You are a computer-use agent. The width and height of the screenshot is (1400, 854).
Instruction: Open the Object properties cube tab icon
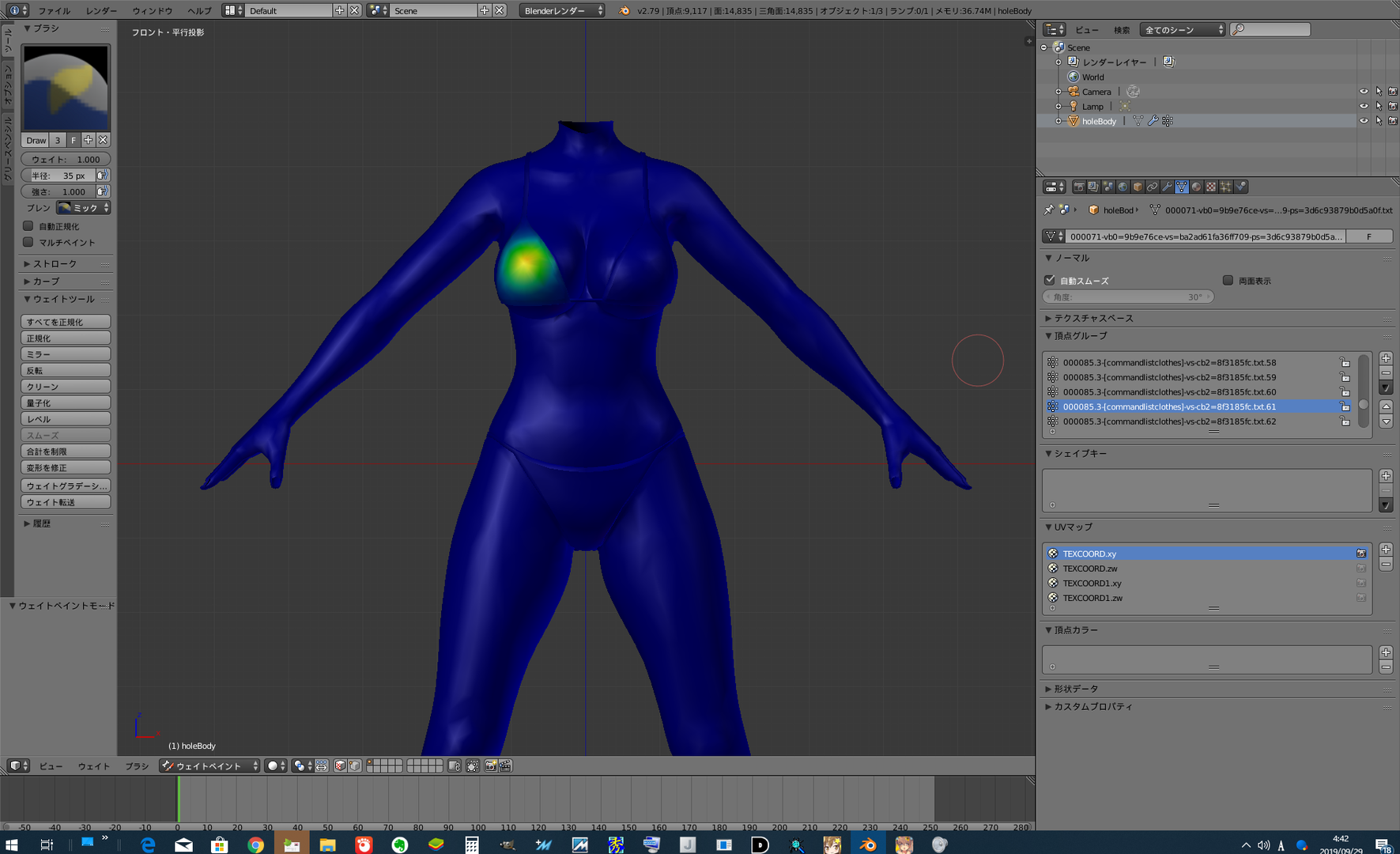pyautogui.click(x=1138, y=187)
